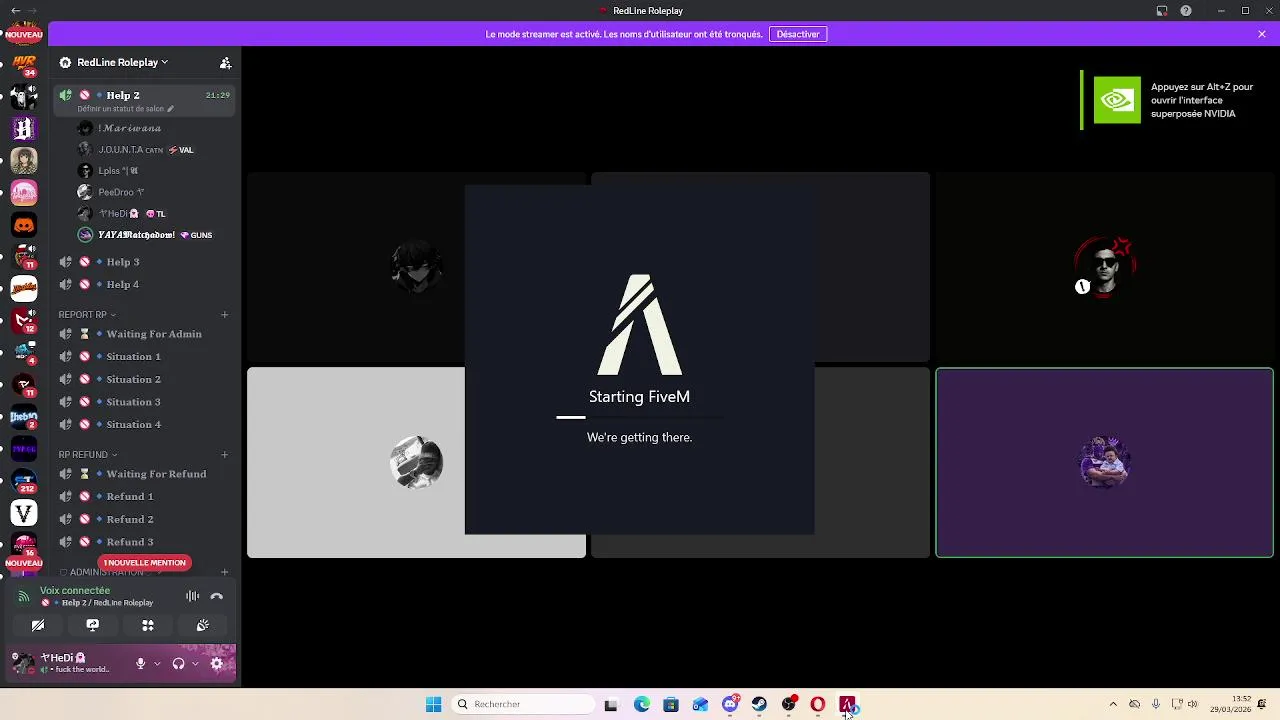Join the Situation 3 channel
This screenshot has height=720, width=1280.
(x=145, y=402)
